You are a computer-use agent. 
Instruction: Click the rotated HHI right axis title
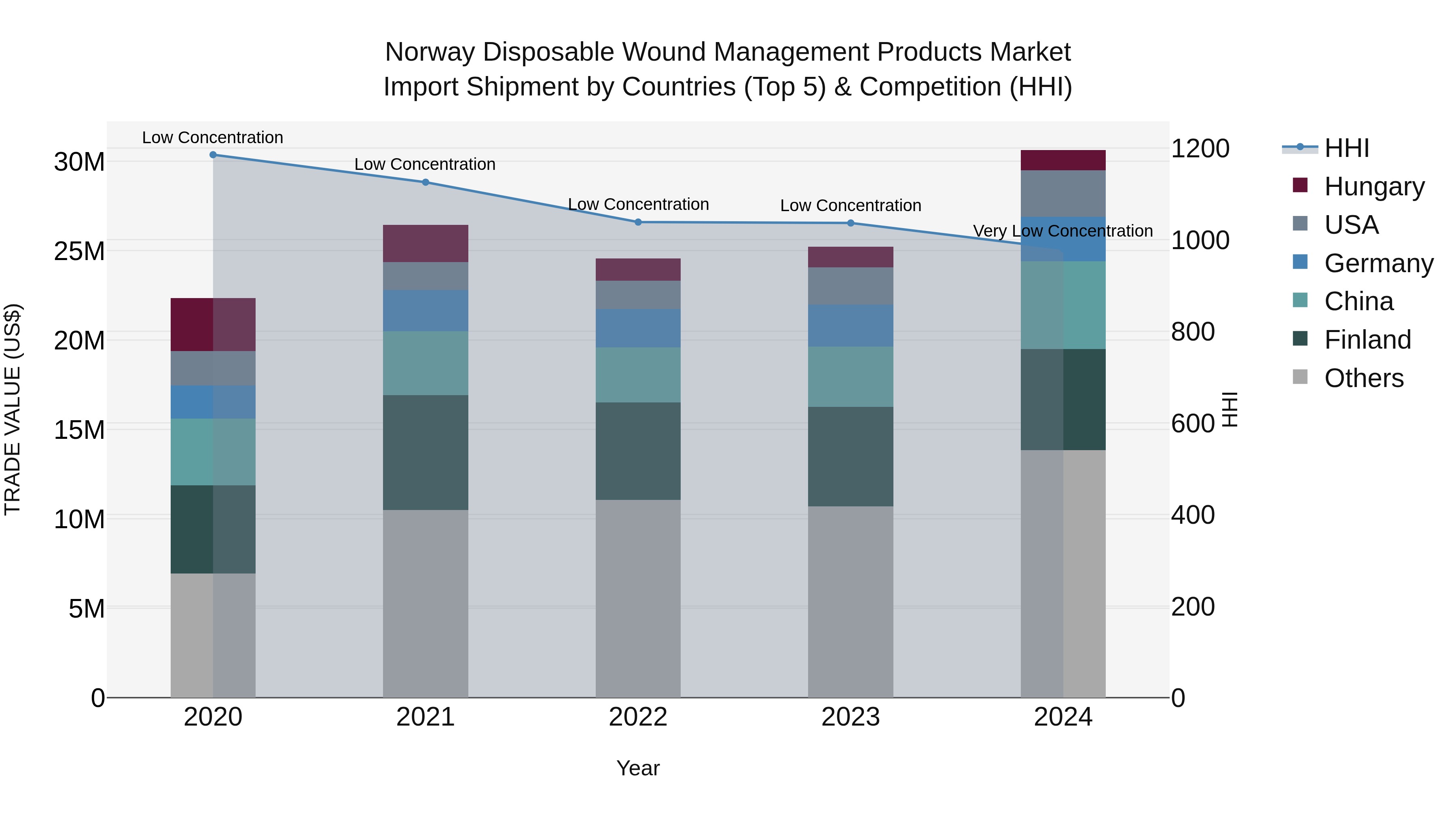[1230, 409]
